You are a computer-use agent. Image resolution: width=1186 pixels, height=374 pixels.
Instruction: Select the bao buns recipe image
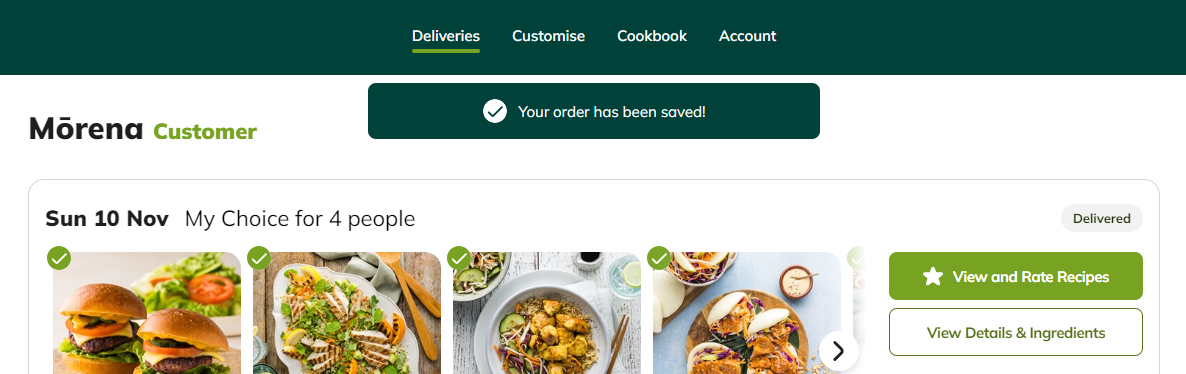pyautogui.click(x=747, y=313)
